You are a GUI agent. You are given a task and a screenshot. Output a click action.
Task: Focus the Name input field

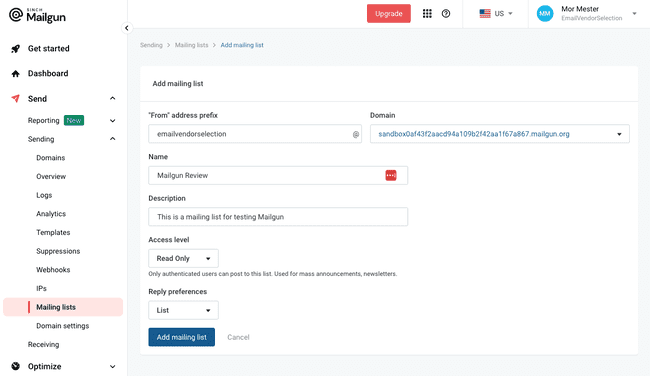278,175
